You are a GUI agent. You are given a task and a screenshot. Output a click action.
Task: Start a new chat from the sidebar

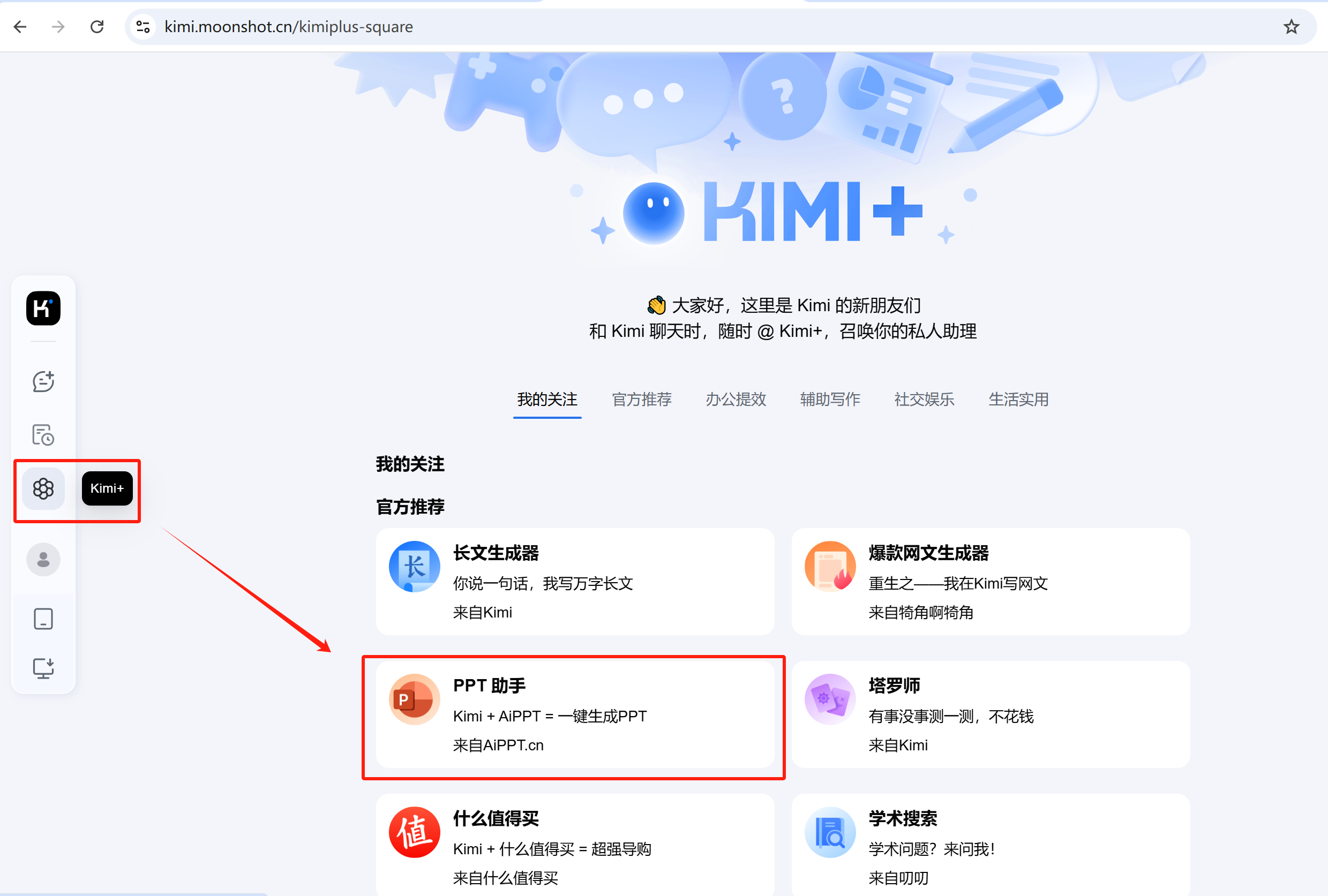click(43, 381)
